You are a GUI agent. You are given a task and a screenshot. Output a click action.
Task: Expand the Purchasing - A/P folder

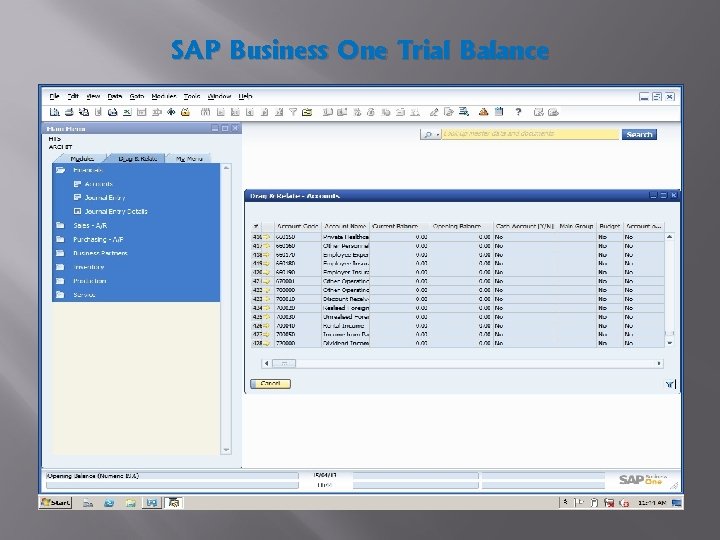(61, 239)
